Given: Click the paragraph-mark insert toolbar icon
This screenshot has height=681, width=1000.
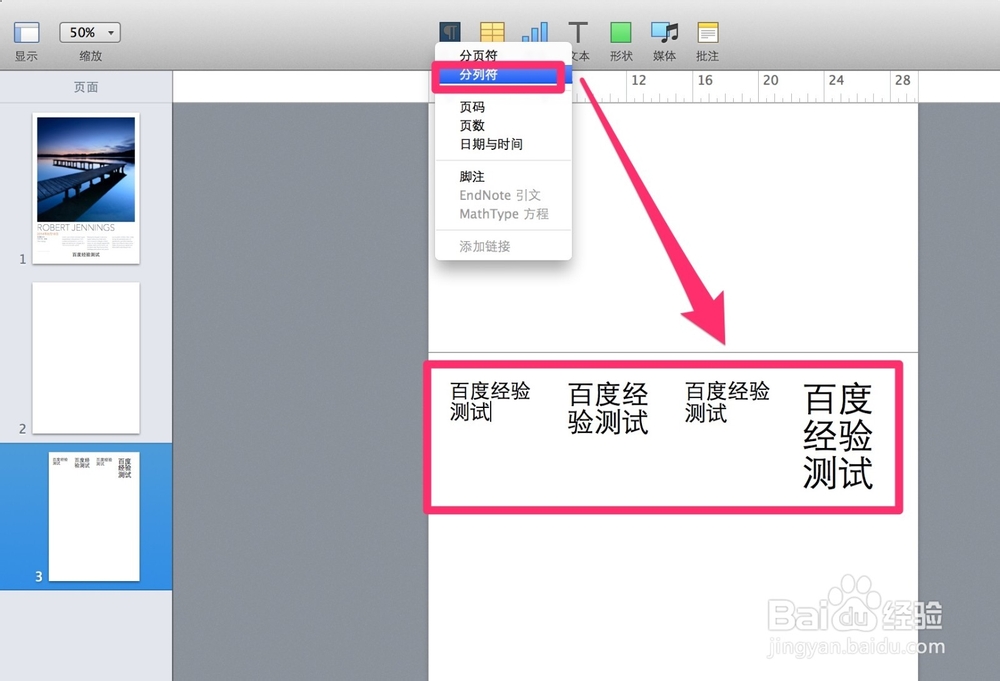Looking at the screenshot, I should pyautogui.click(x=450, y=32).
